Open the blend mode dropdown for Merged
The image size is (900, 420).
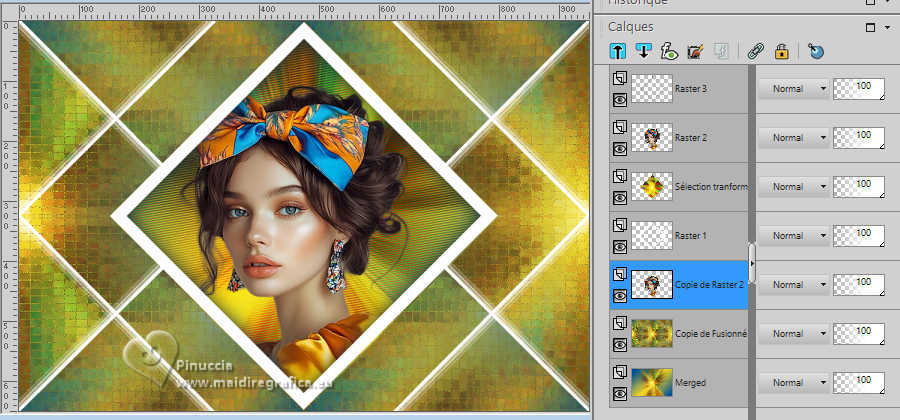[794, 383]
